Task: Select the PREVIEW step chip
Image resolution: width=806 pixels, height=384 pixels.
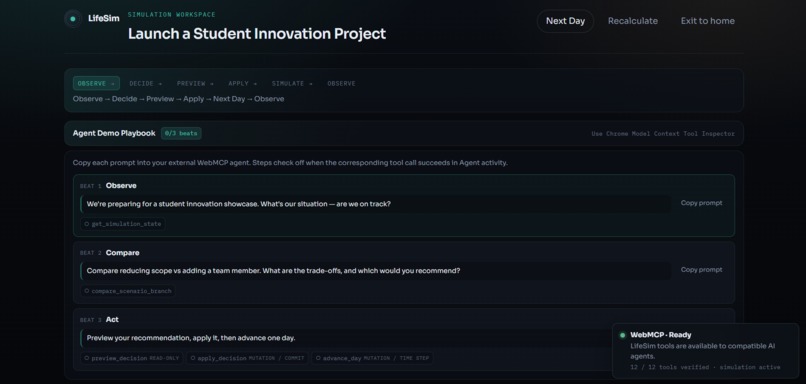Action: point(195,83)
